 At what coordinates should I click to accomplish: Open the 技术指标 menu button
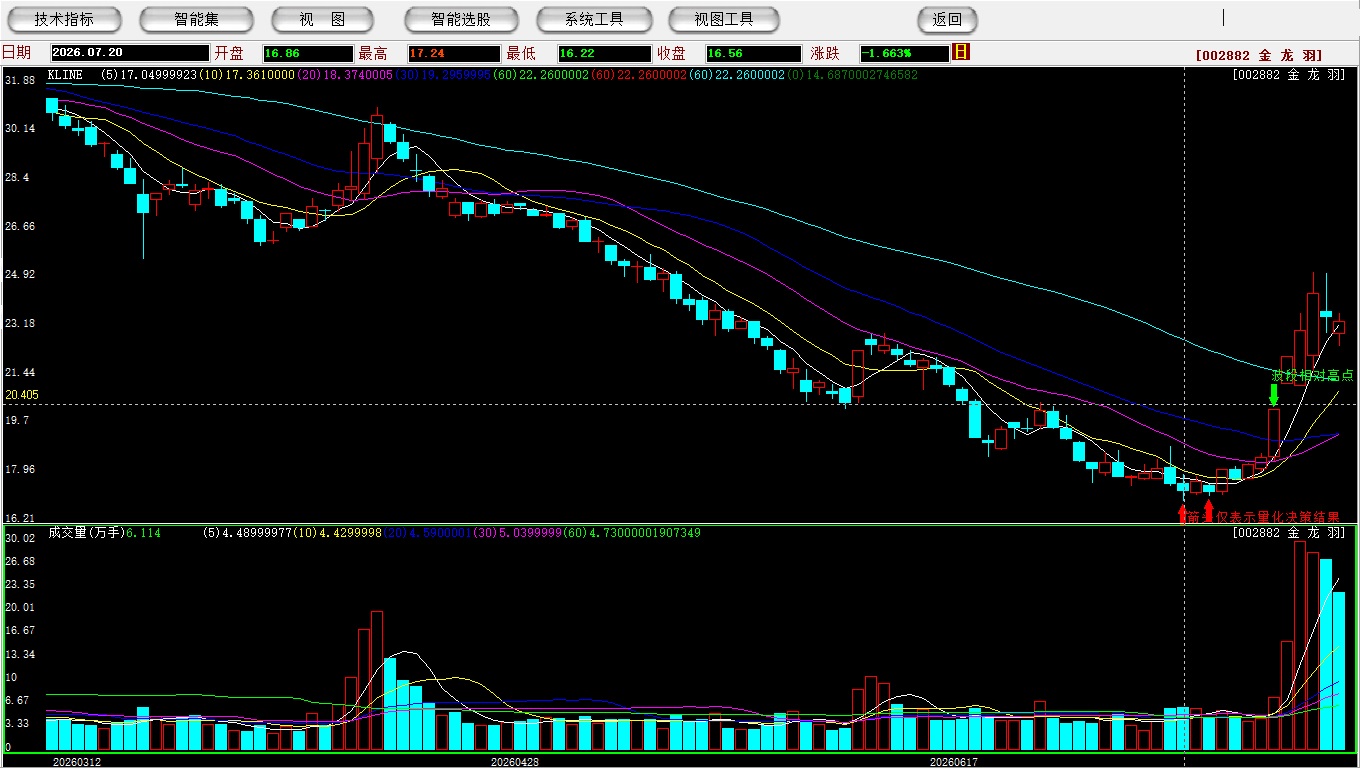[64, 19]
